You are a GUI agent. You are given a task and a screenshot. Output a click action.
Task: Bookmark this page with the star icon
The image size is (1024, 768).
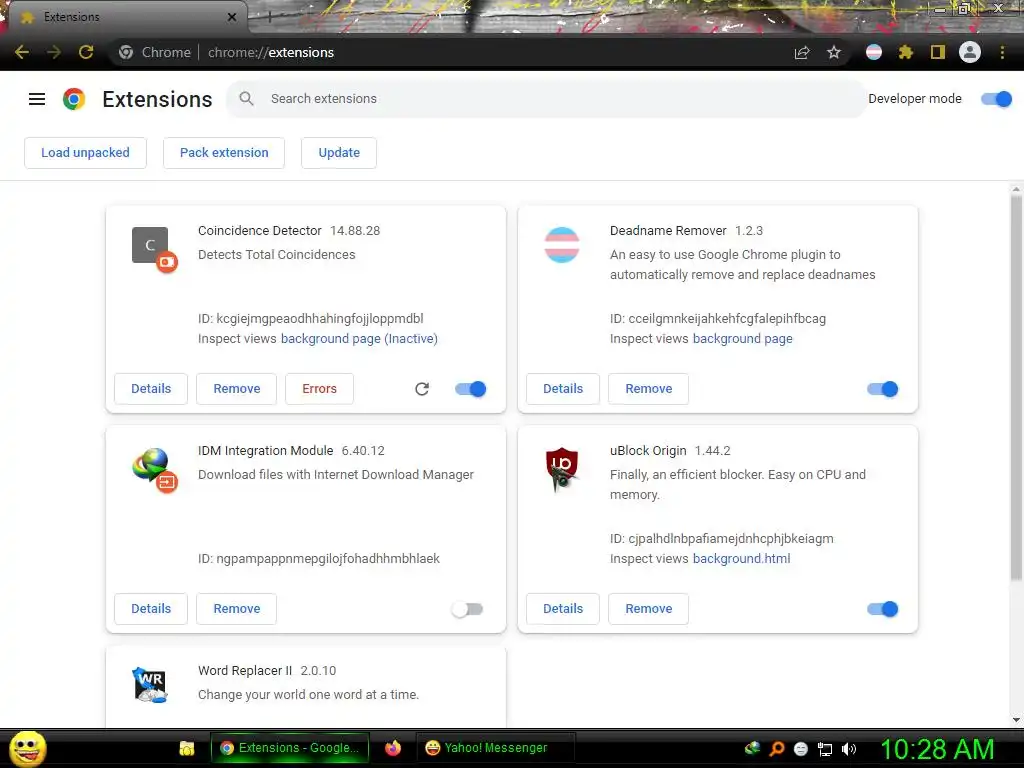pyautogui.click(x=834, y=52)
